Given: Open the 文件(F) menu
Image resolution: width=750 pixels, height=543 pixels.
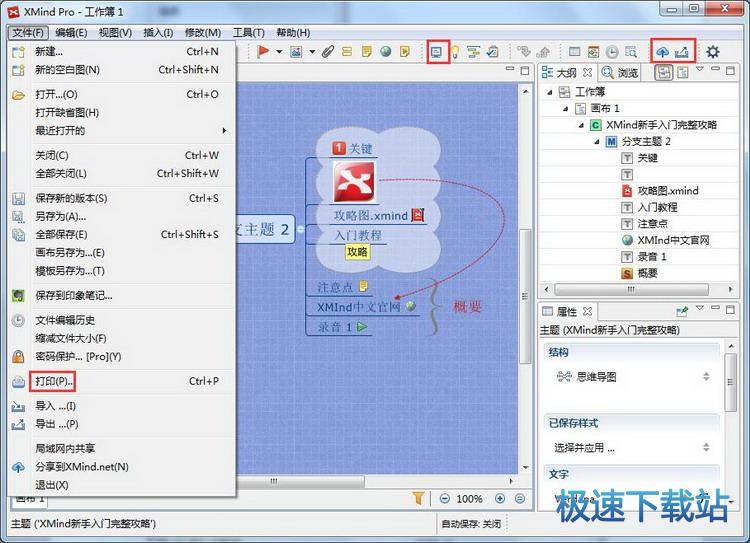Looking at the screenshot, I should point(28,33).
